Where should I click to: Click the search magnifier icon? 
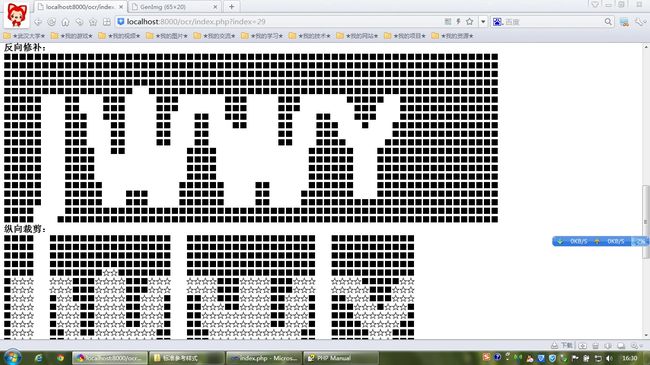[x=608, y=22]
